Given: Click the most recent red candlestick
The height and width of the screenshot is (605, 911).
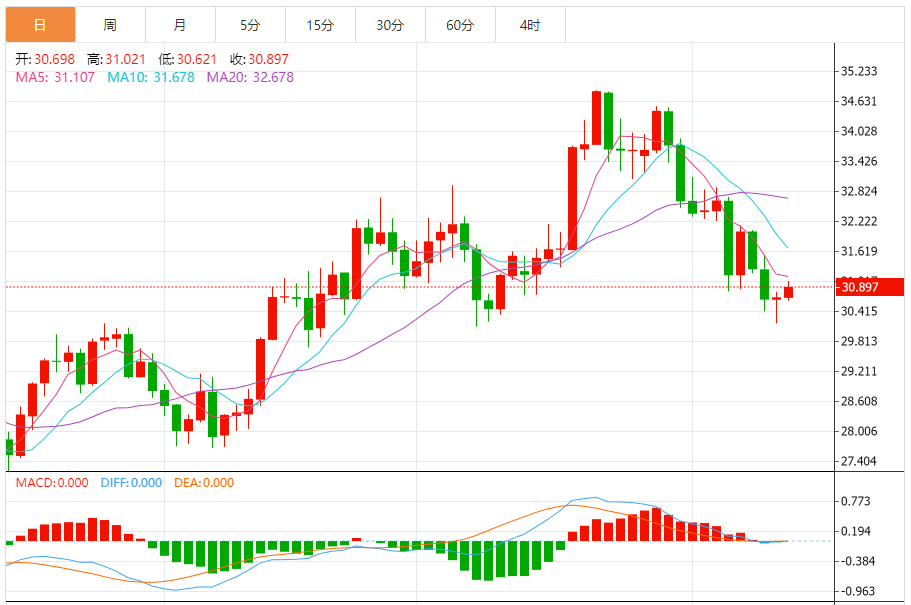Looking at the screenshot, I should [x=788, y=292].
